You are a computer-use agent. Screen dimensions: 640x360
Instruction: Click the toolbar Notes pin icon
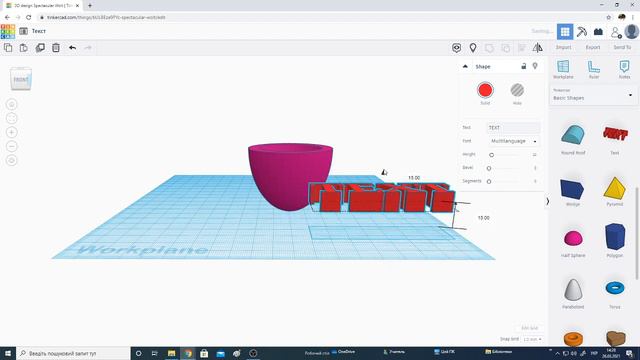pos(473,48)
